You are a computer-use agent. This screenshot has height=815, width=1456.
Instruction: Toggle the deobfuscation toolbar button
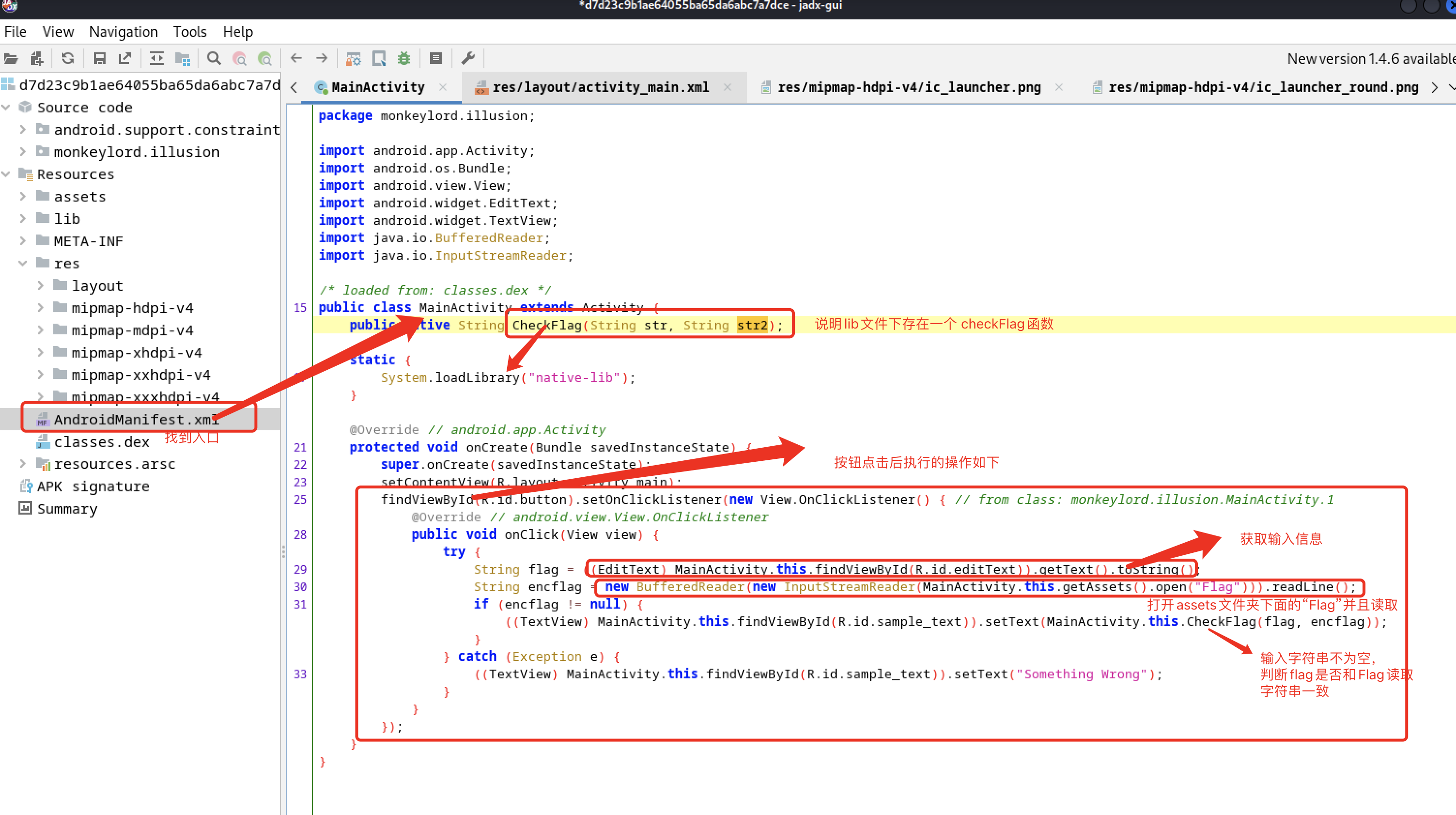[353, 58]
